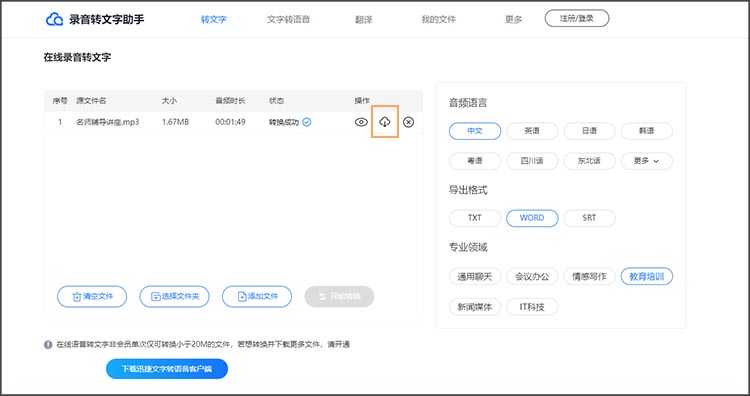This screenshot has height=396, width=750.
Task: Choose WORD export format
Action: (x=532, y=218)
